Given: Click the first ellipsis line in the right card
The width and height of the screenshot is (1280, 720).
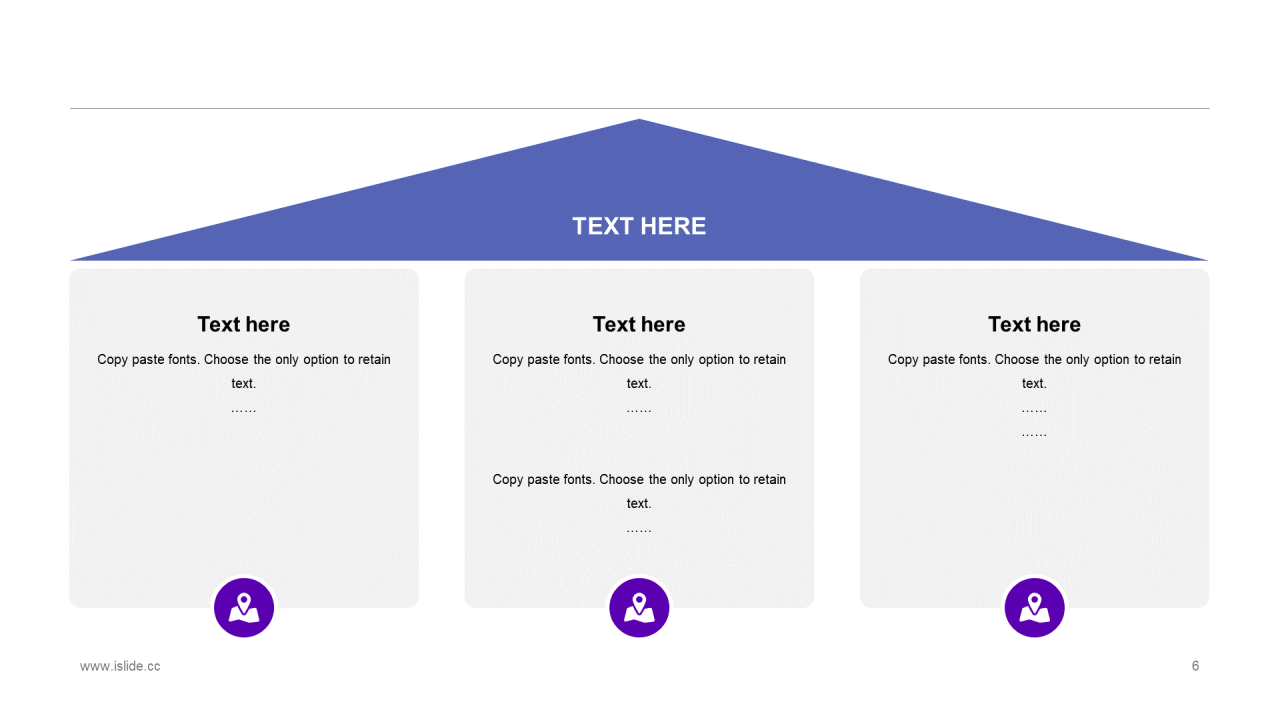Looking at the screenshot, I should coord(1034,409).
